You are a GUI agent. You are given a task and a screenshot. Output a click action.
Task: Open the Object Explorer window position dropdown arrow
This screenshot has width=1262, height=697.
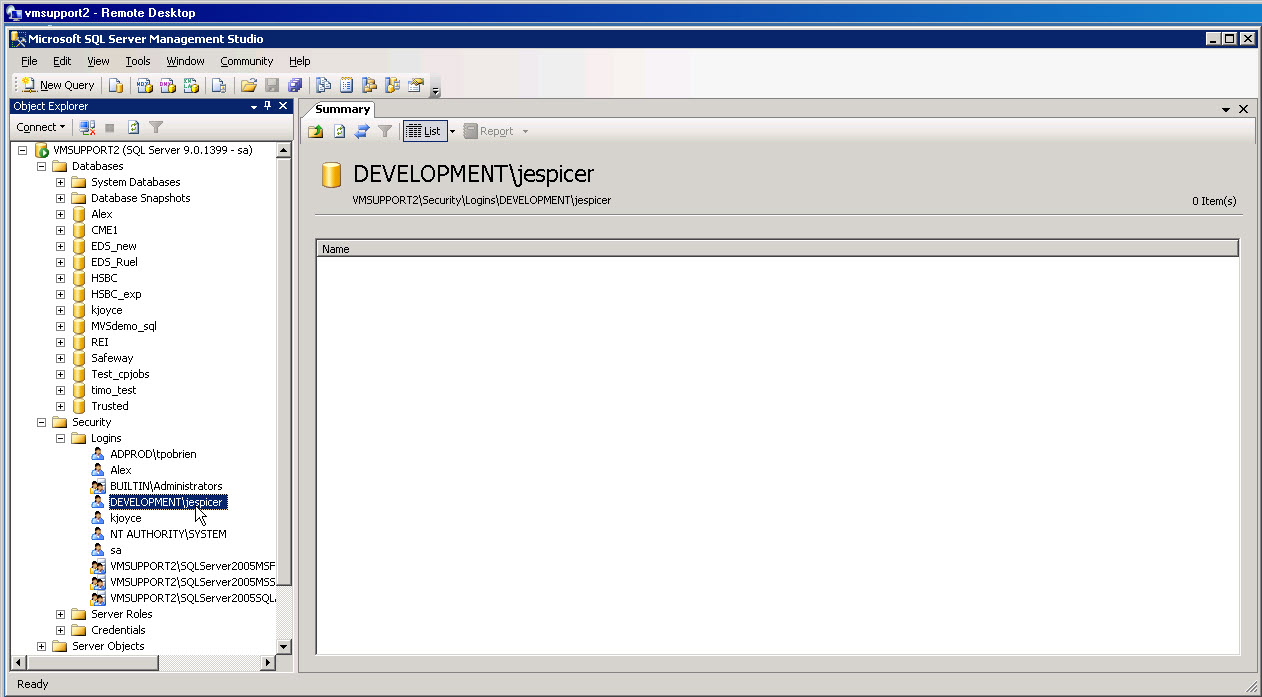254,106
